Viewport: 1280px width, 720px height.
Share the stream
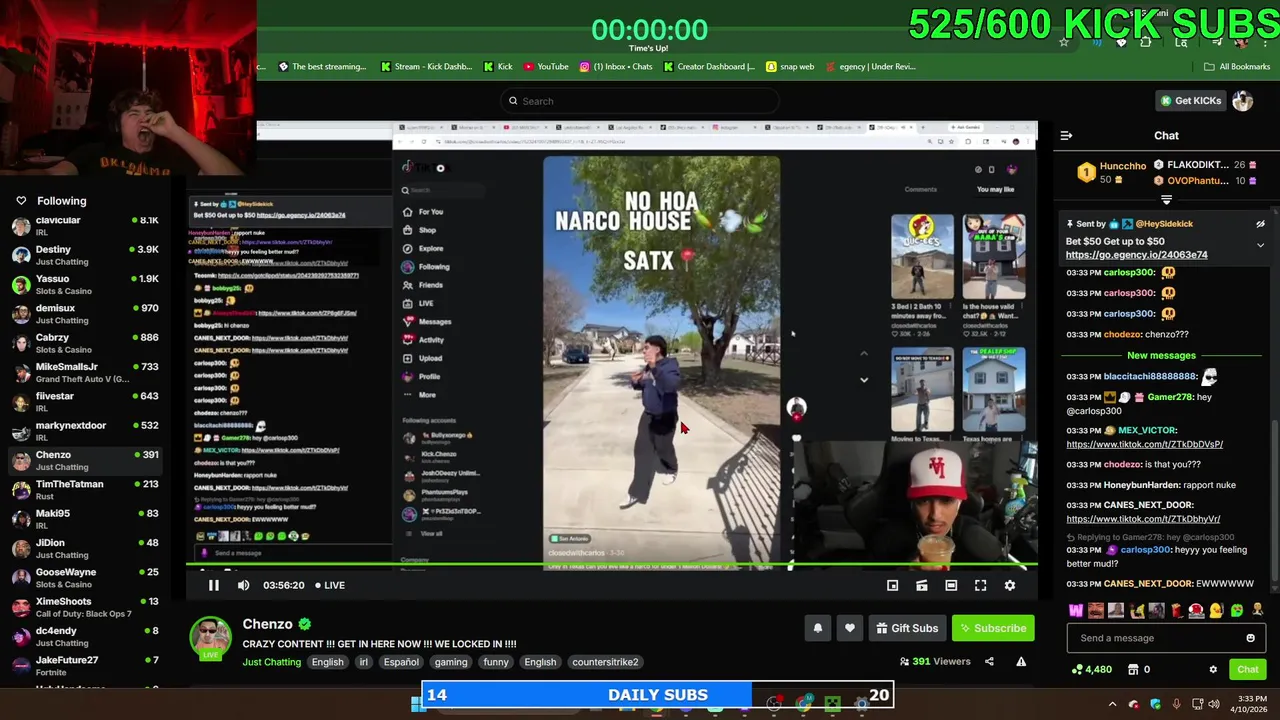989,661
